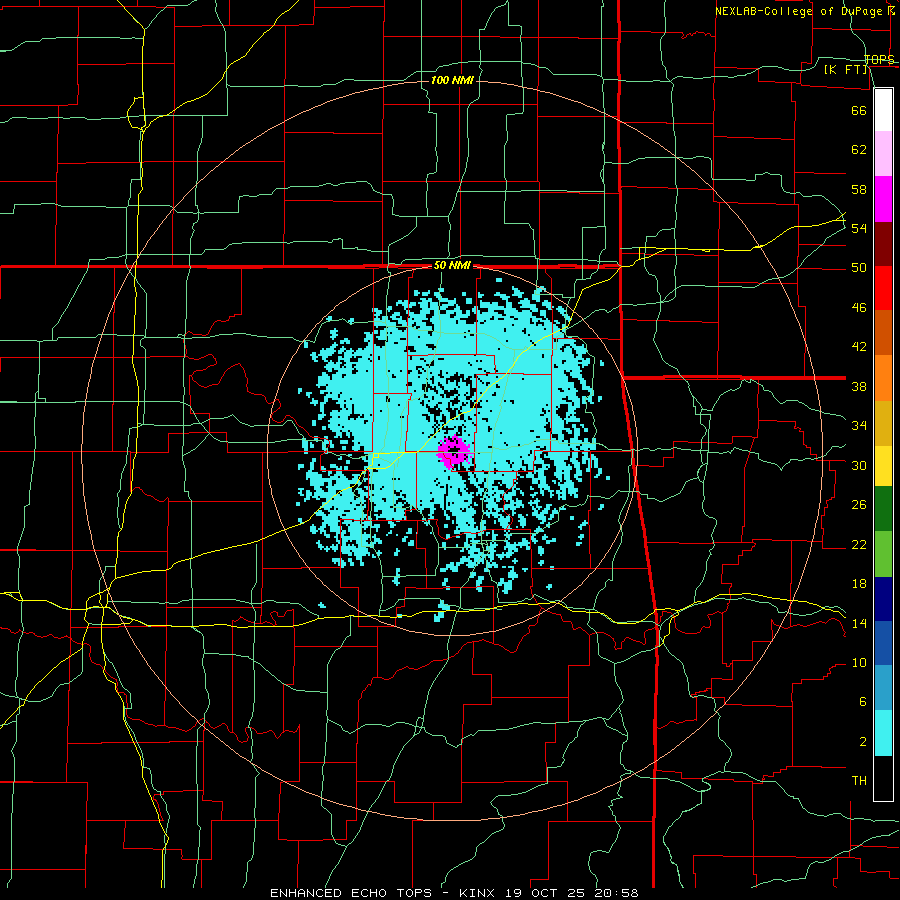Click the '20:58' timestamp in caption
Viewport: 900px width, 900px height.
(x=616, y=893)
